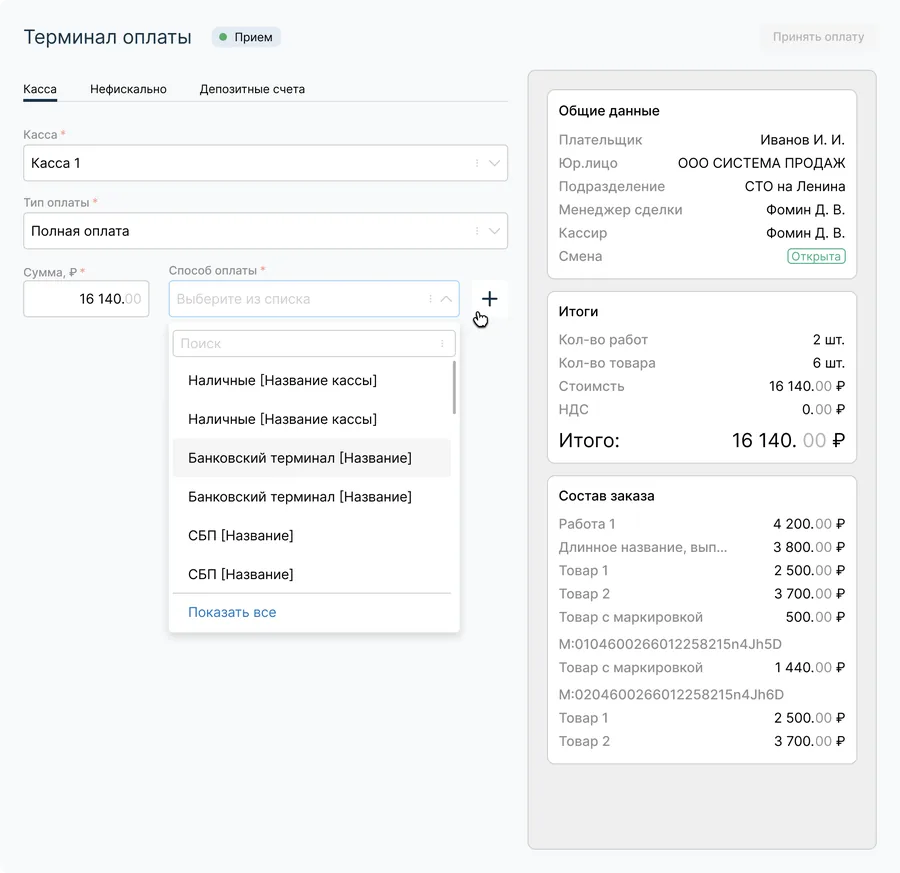Select second Наличные [Название кассы] option

tap(312, 419)
